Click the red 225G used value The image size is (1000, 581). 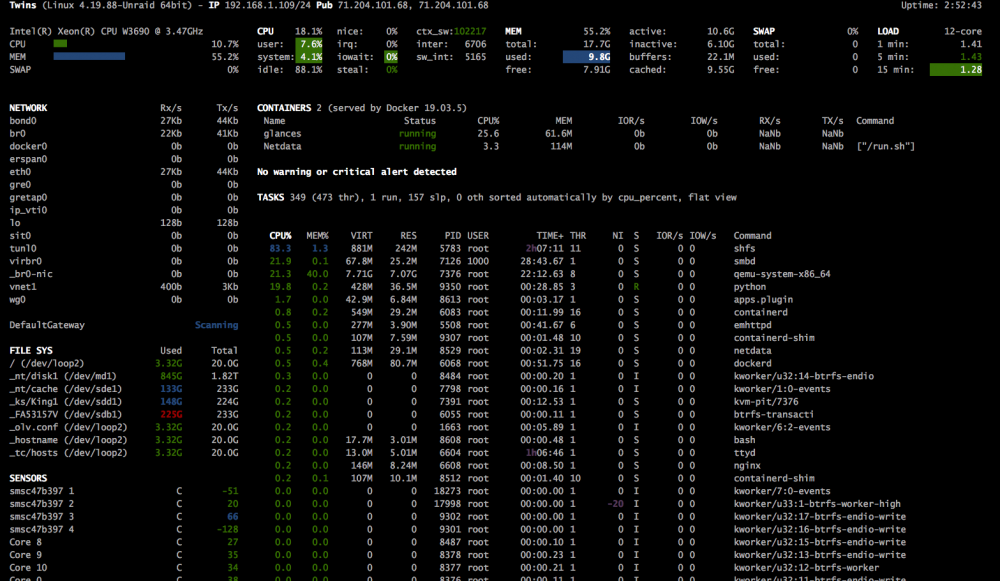(x=171, y=414)
